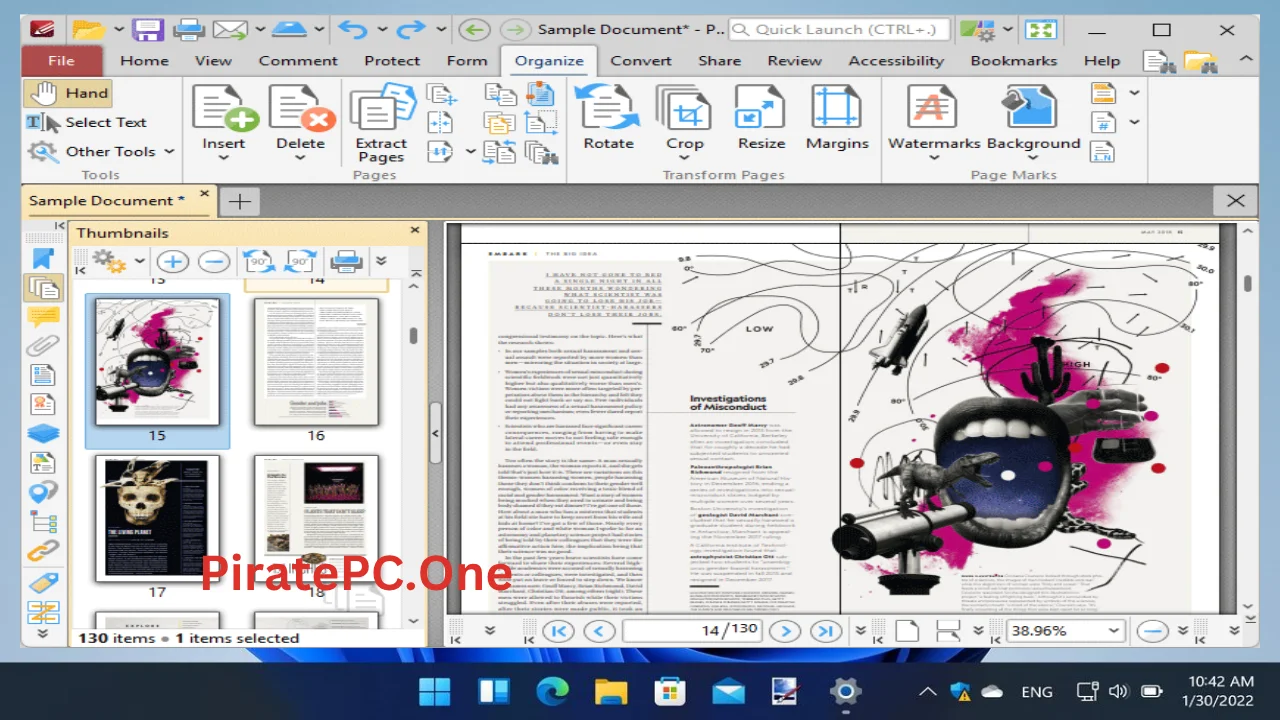1280x720 pixels.
Task: Click the Background icon
Action: (x=1031, y=107)
